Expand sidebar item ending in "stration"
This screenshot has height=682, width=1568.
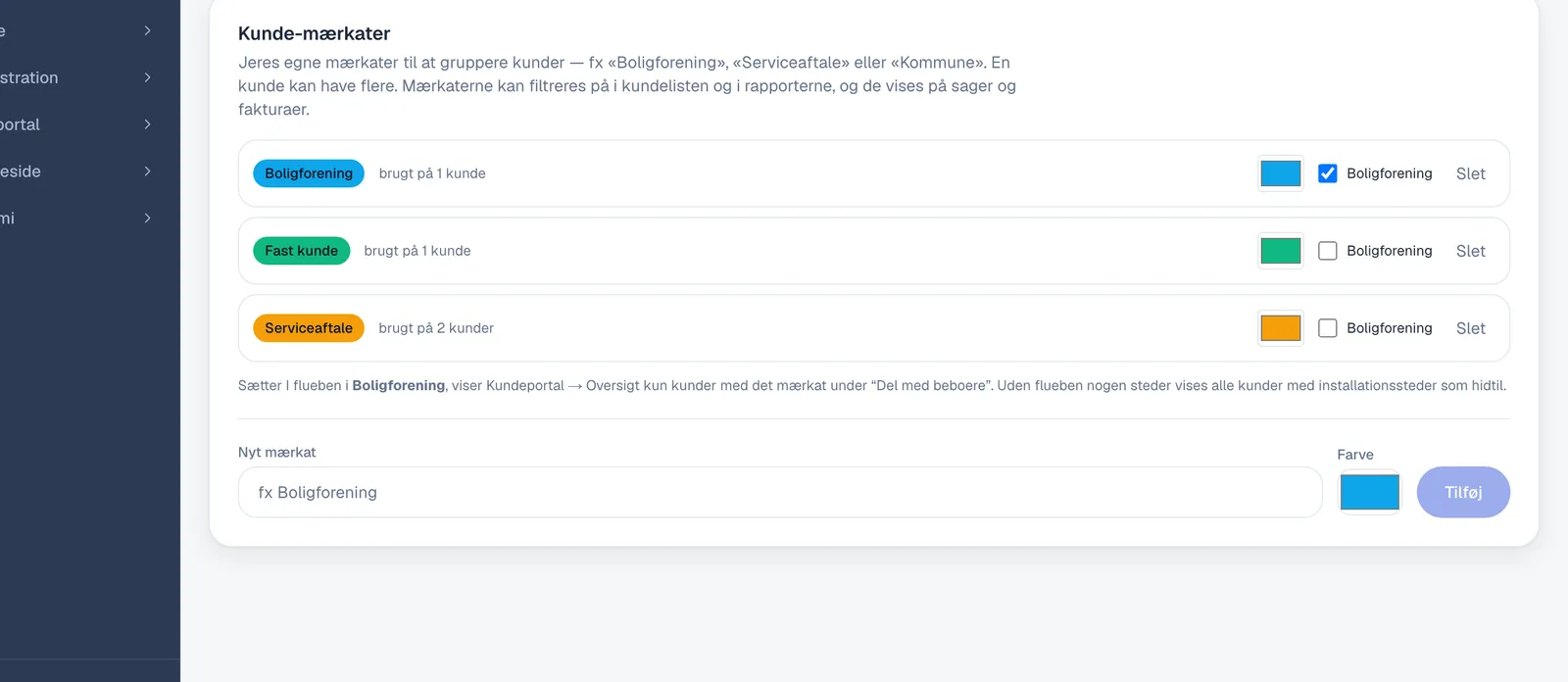pos(78,77)
